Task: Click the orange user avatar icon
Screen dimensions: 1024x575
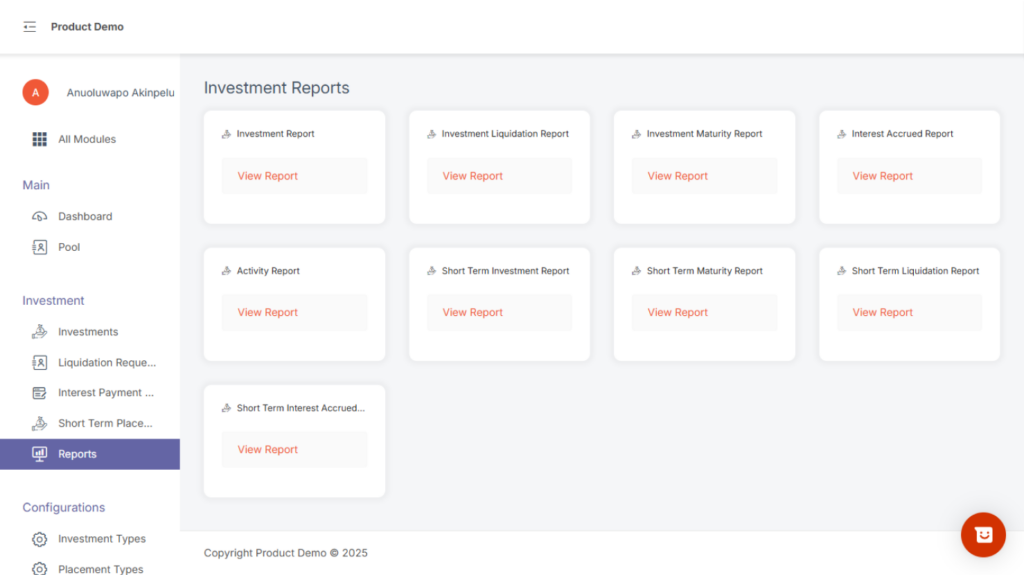Action: (x=35, y=92)
